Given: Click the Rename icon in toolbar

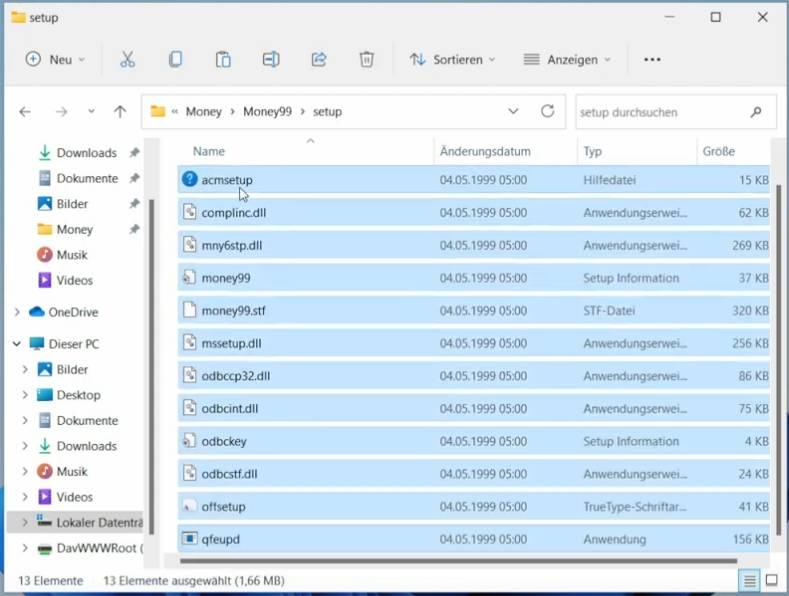Looking at the screenshot, I should click(271, 59).
